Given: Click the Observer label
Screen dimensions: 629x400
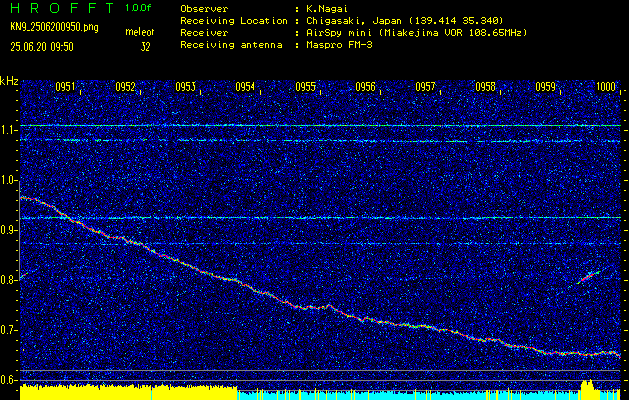Looking at the screenshot, I should click(204, 9).
